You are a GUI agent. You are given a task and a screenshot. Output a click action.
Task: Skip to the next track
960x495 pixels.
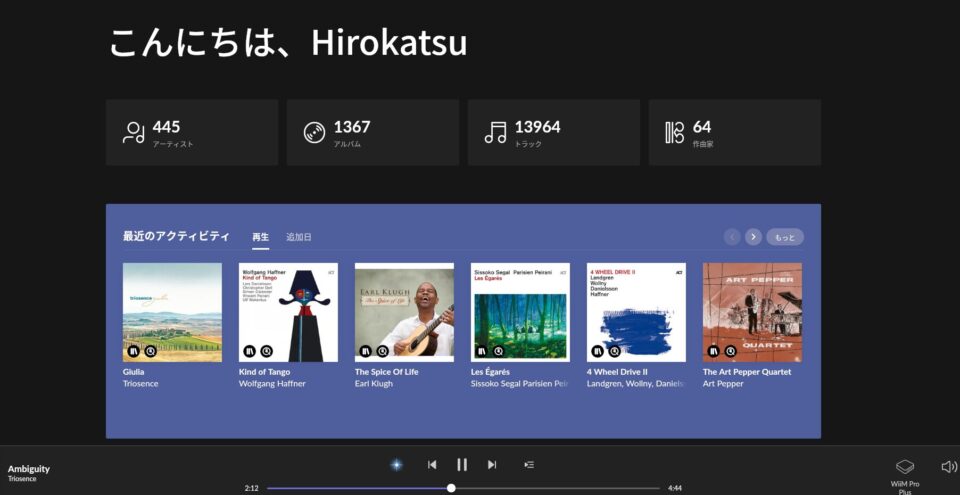tap(492, 465)
